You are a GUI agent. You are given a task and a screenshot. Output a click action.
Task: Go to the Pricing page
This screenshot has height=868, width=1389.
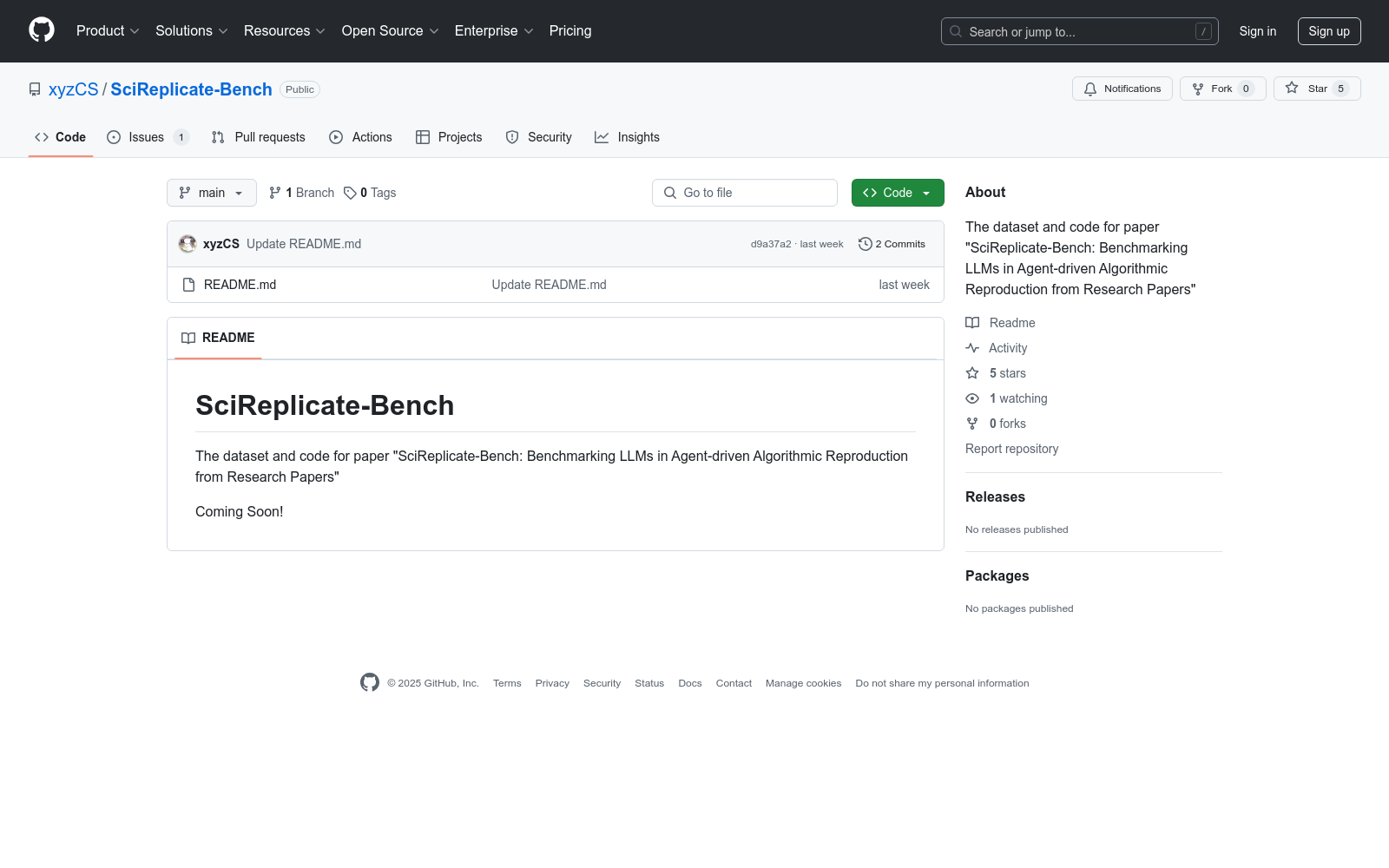click(570, 31)
